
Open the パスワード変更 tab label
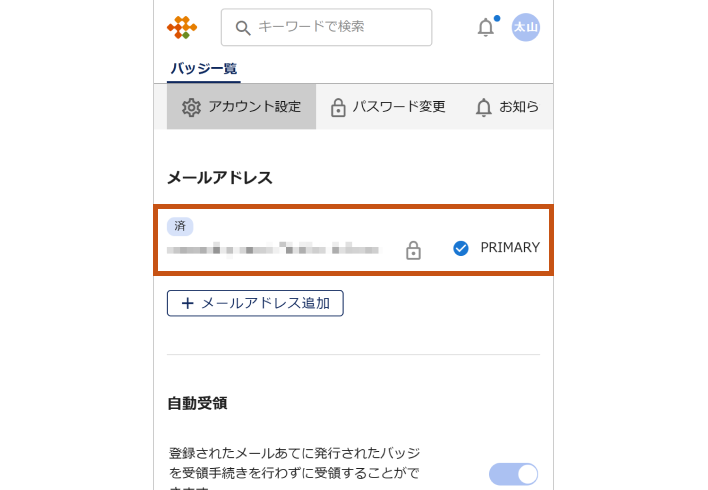click(x=399, y=107)
